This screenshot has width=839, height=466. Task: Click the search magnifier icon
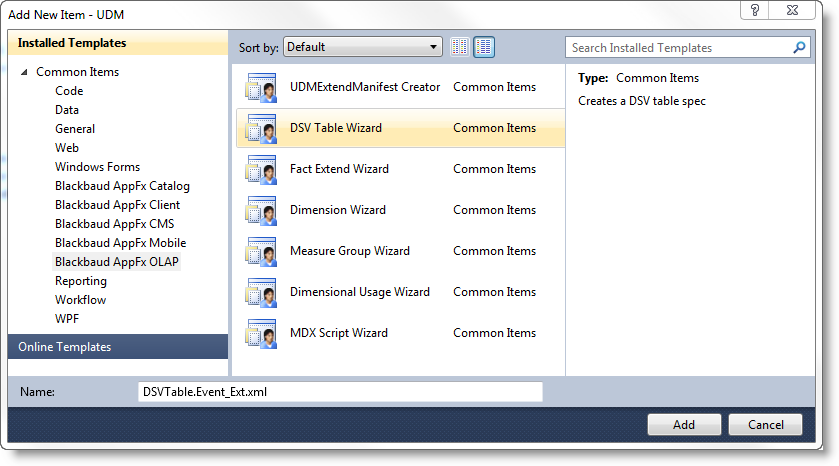click(x=799, y=48)
